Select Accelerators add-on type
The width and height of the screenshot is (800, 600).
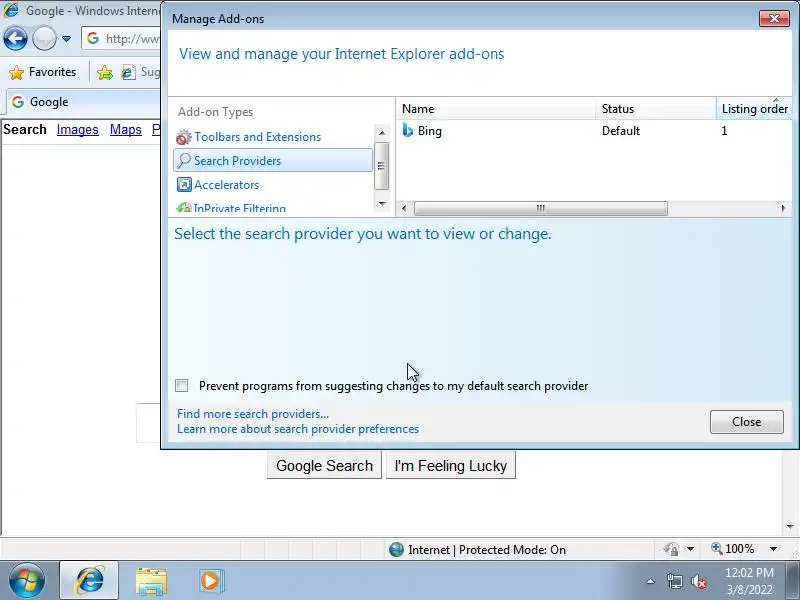click(273, 185)
